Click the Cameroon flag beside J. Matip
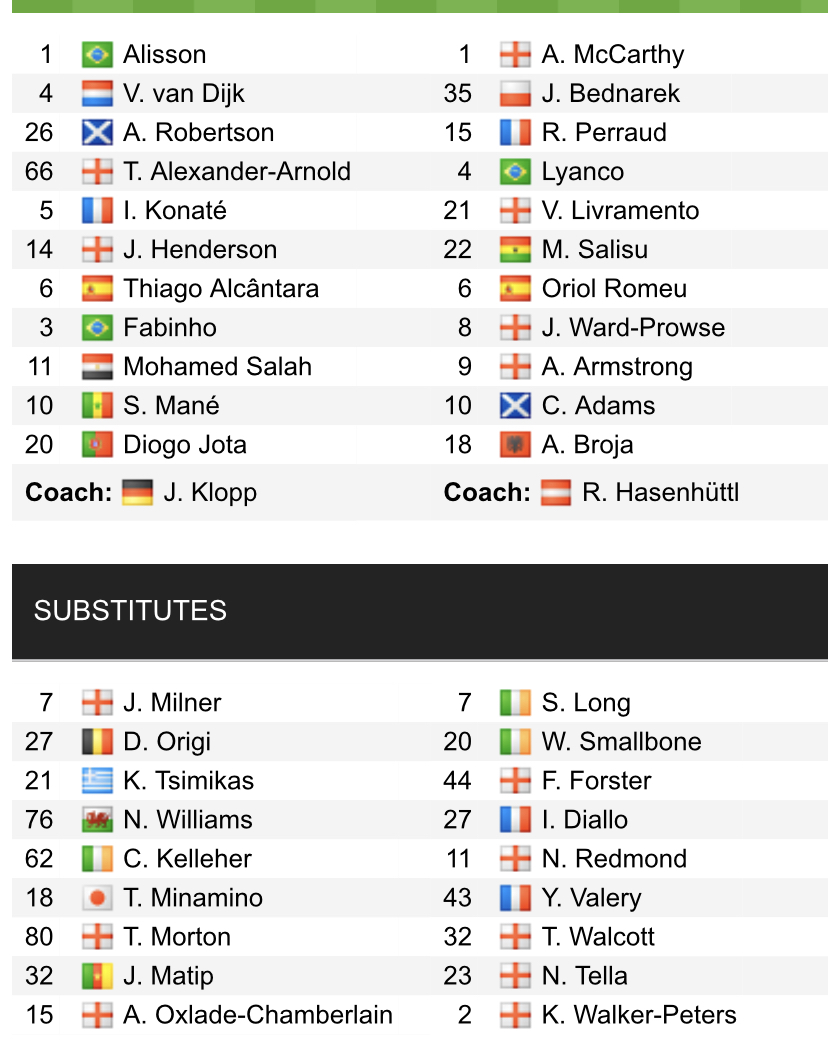 [97, 976]
